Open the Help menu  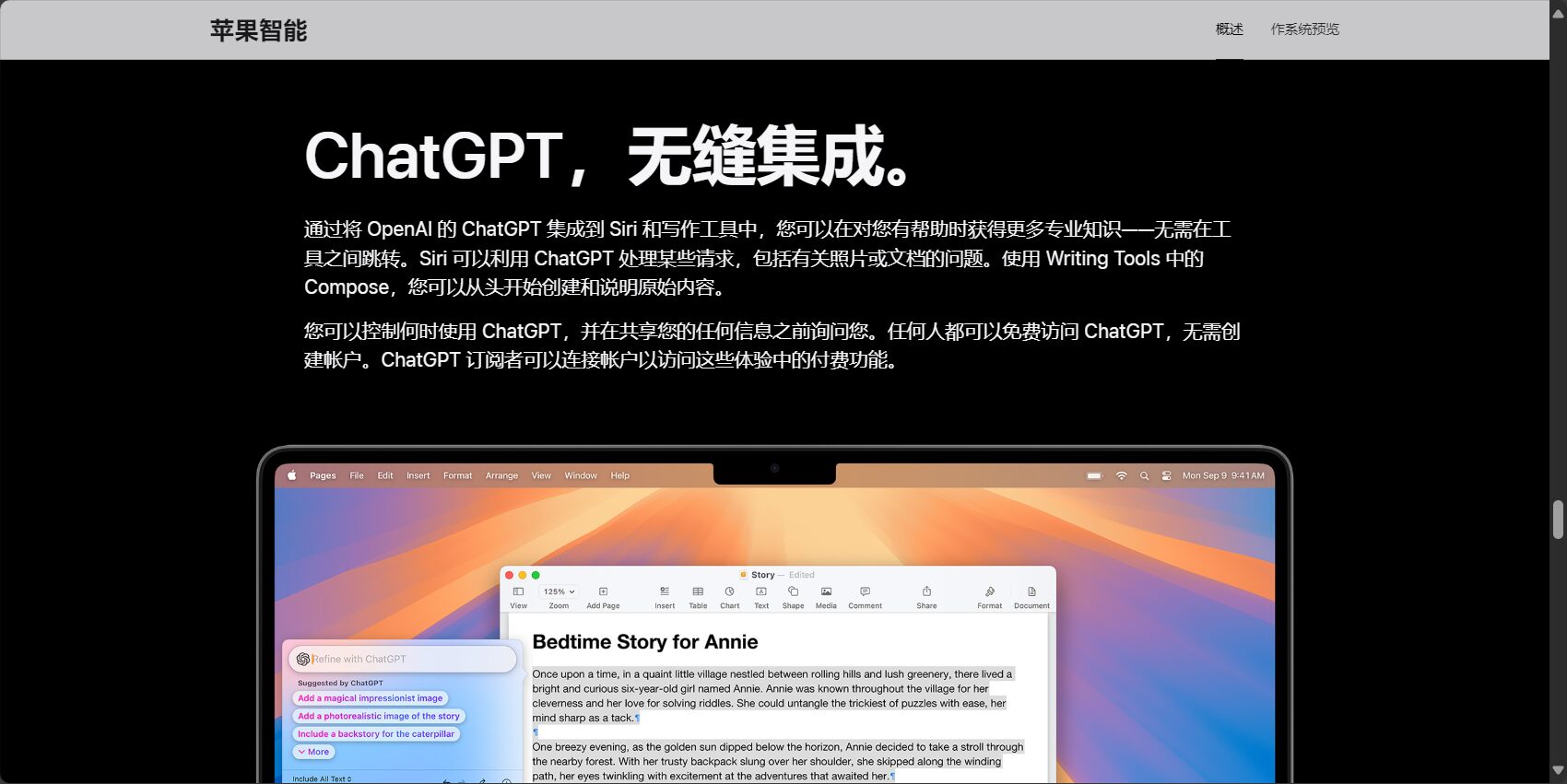(620, 476)
